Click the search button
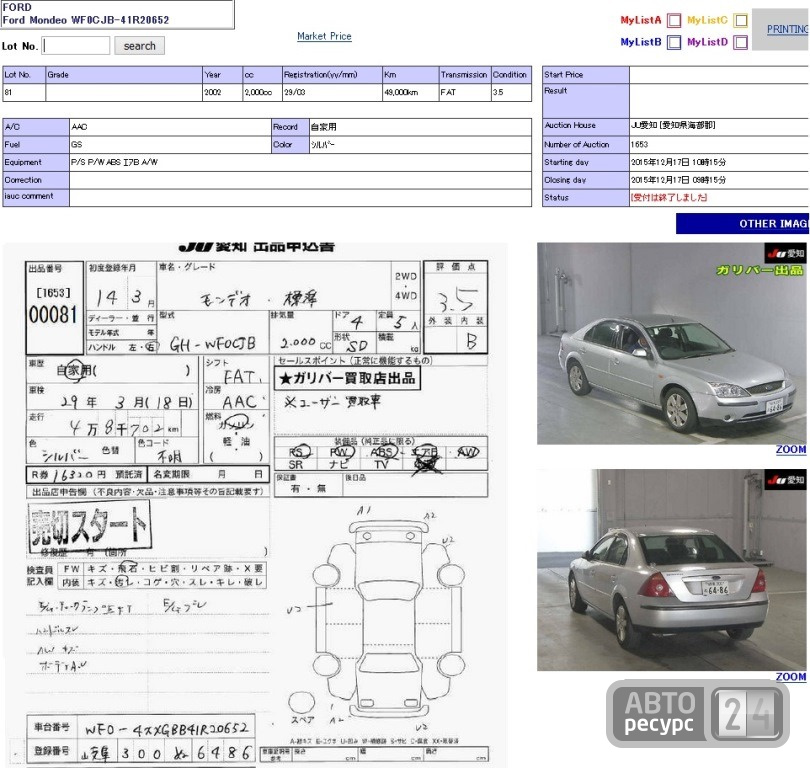The width and height of the screenshot is (810, 768). (x=139, y=45)
